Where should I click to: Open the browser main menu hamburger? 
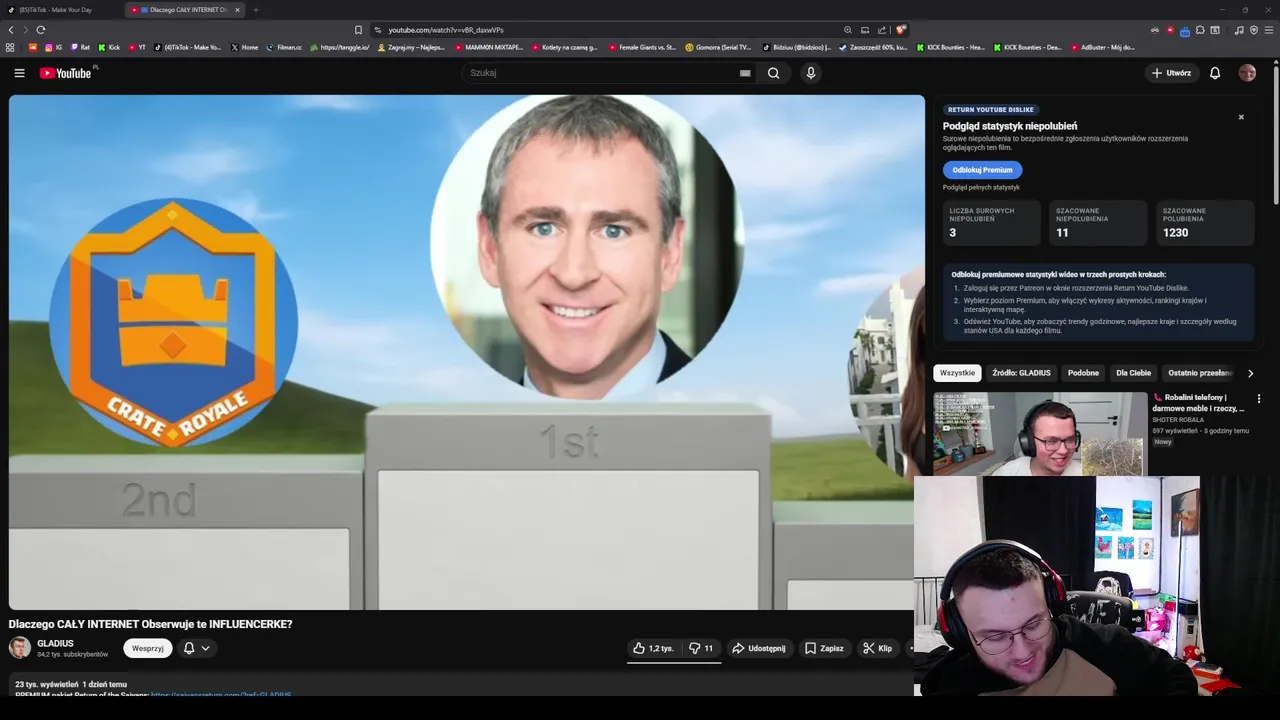[1269, 30]
